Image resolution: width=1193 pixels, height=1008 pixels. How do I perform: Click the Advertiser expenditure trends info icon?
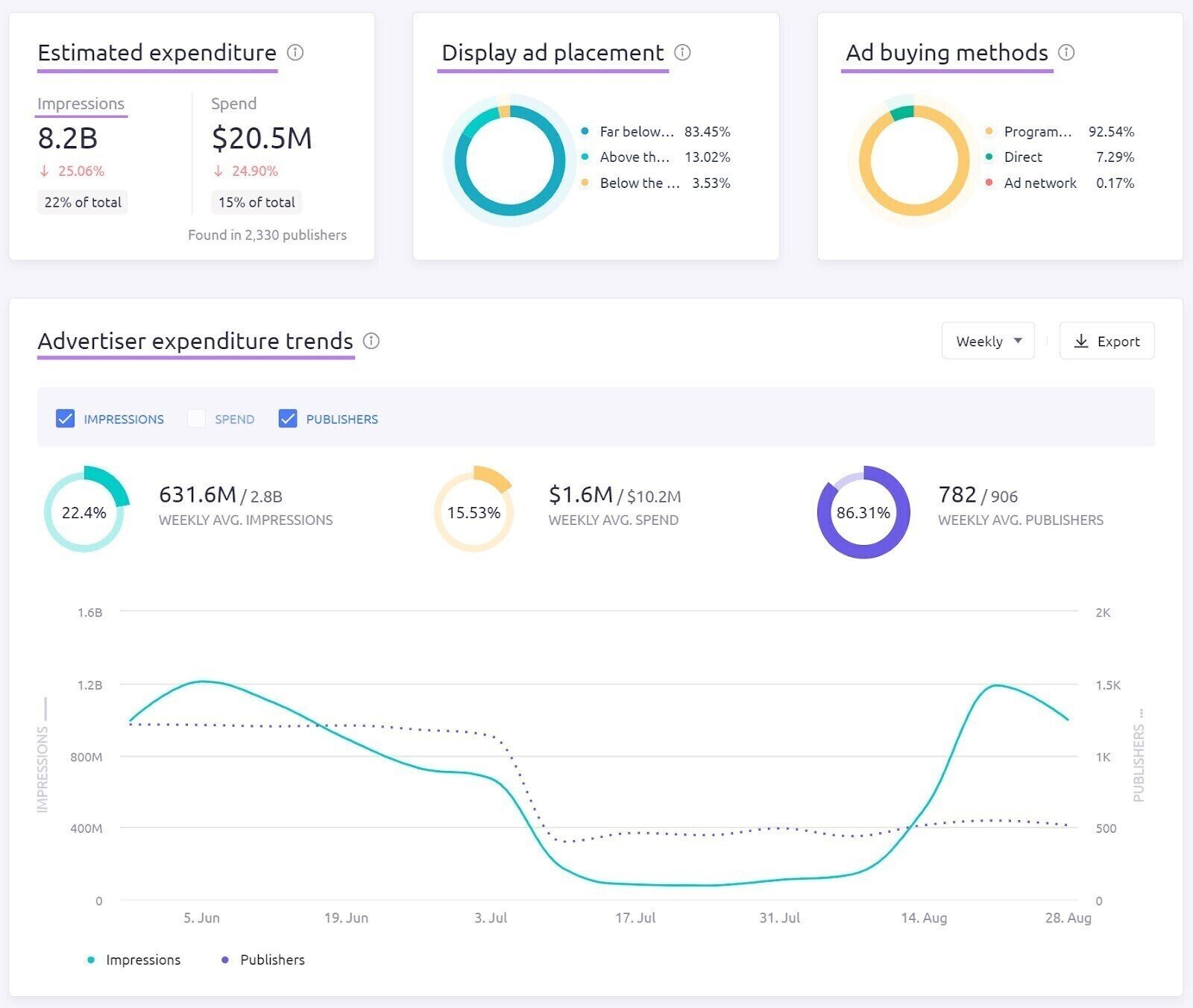coord(371,341)
